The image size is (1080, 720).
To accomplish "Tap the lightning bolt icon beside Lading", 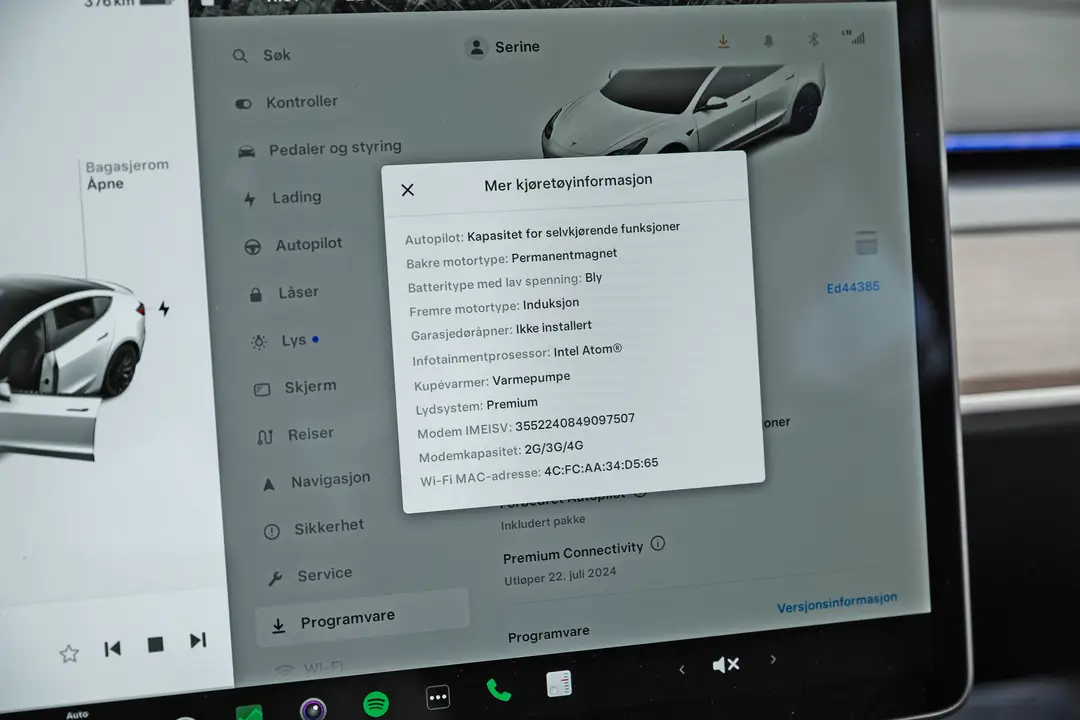I will (x=249, y=200).
